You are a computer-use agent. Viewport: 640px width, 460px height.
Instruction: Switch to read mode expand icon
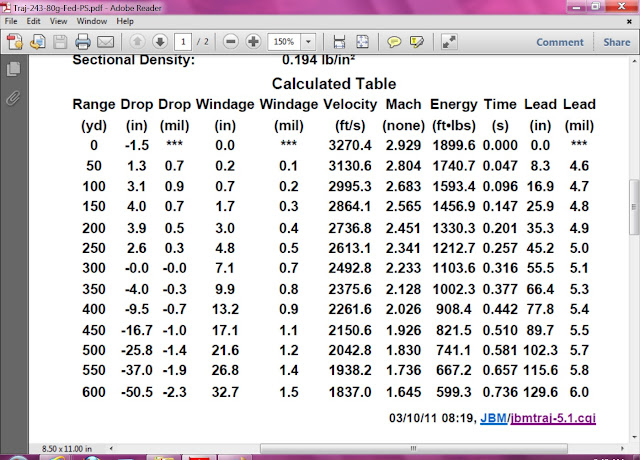[x=449, y=42]
